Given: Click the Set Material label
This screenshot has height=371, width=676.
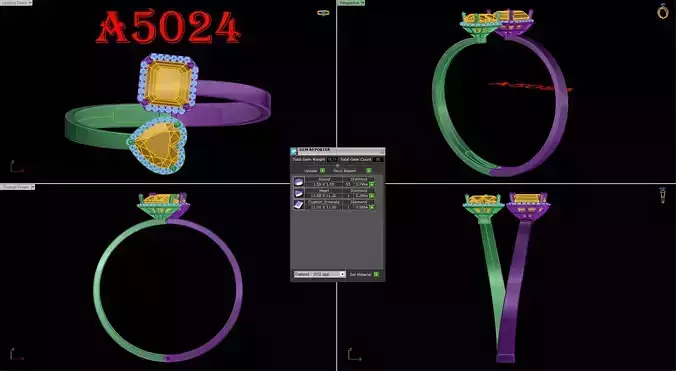Looking at the screenshot, I should point(360,274).
